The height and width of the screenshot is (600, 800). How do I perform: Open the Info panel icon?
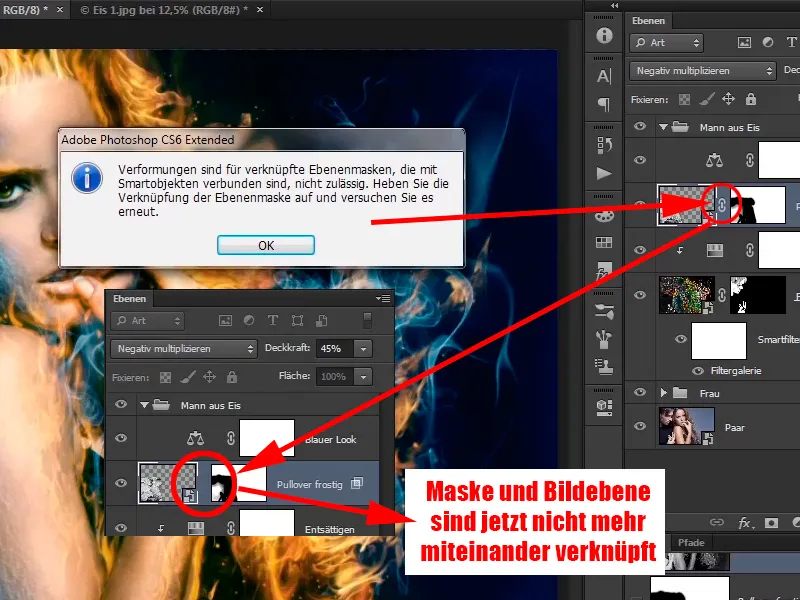tap(604, 35)
